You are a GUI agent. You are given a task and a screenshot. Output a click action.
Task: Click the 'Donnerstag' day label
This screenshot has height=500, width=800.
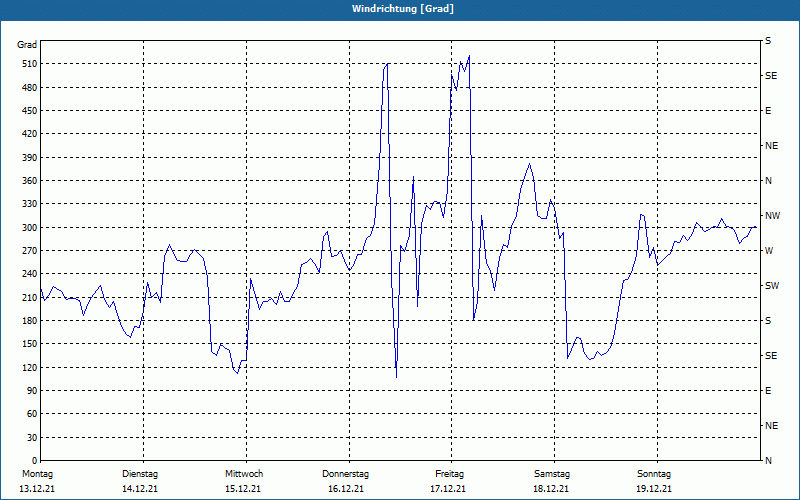pyautogui.click(x=345, y=474)
